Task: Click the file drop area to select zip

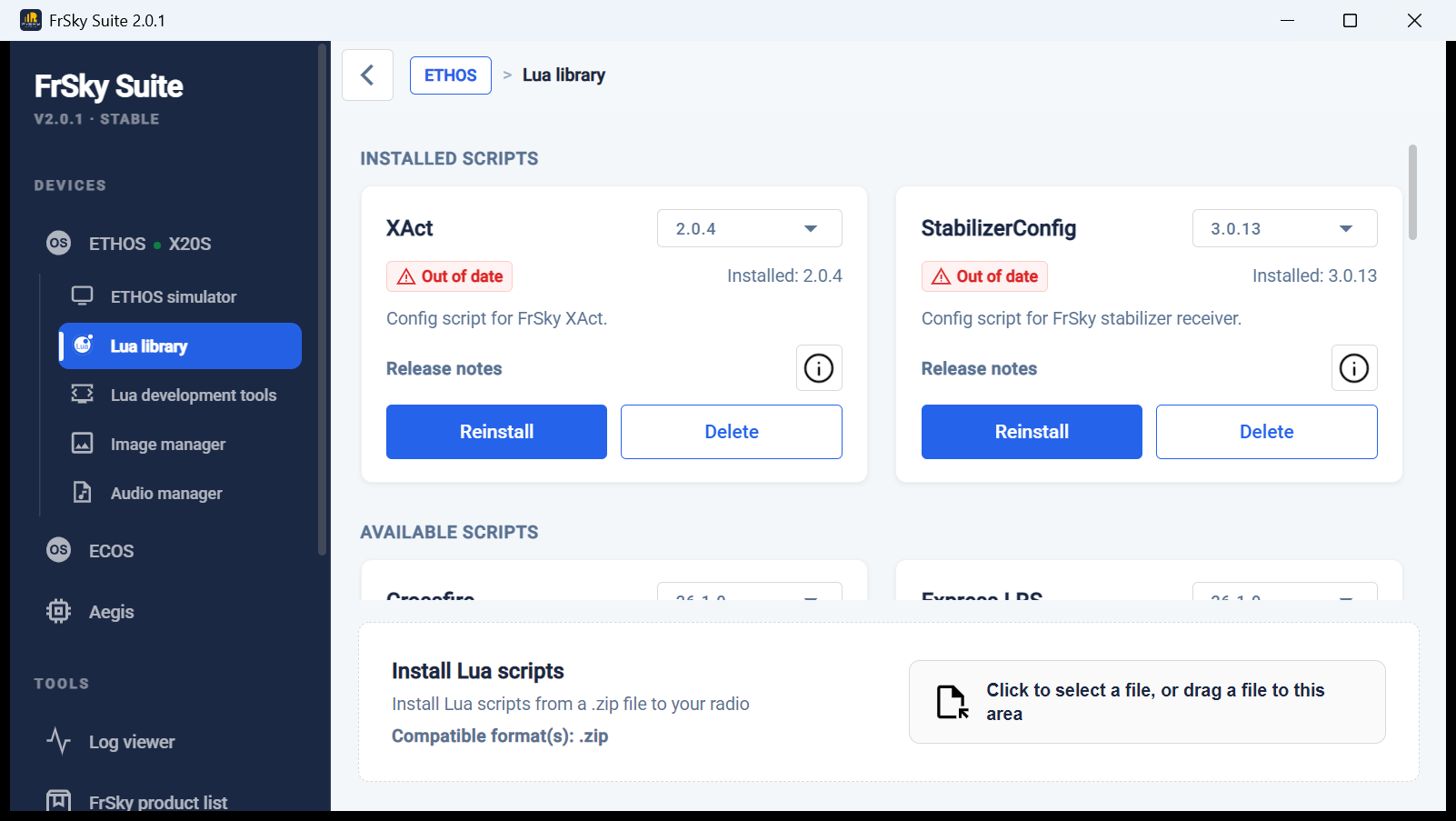Action: [1147, 702]
